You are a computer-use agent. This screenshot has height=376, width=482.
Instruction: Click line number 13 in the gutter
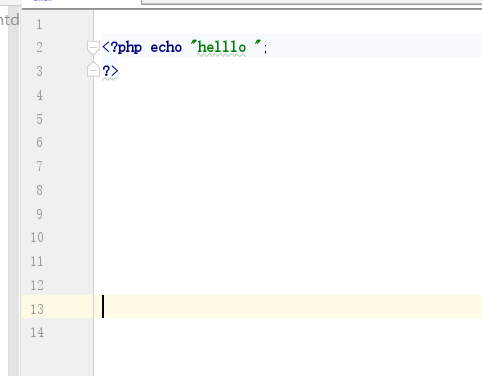[x=37, y=309]
